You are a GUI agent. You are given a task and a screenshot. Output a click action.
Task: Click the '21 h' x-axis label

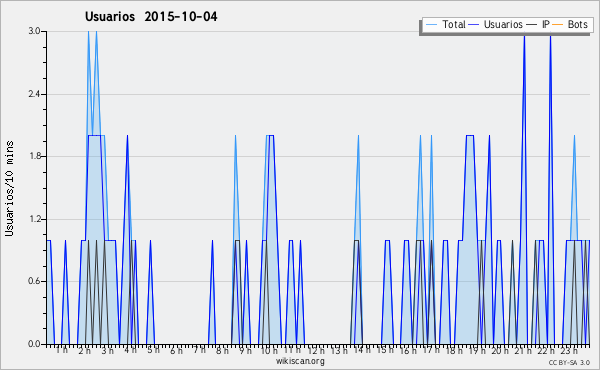click(523, 350)
